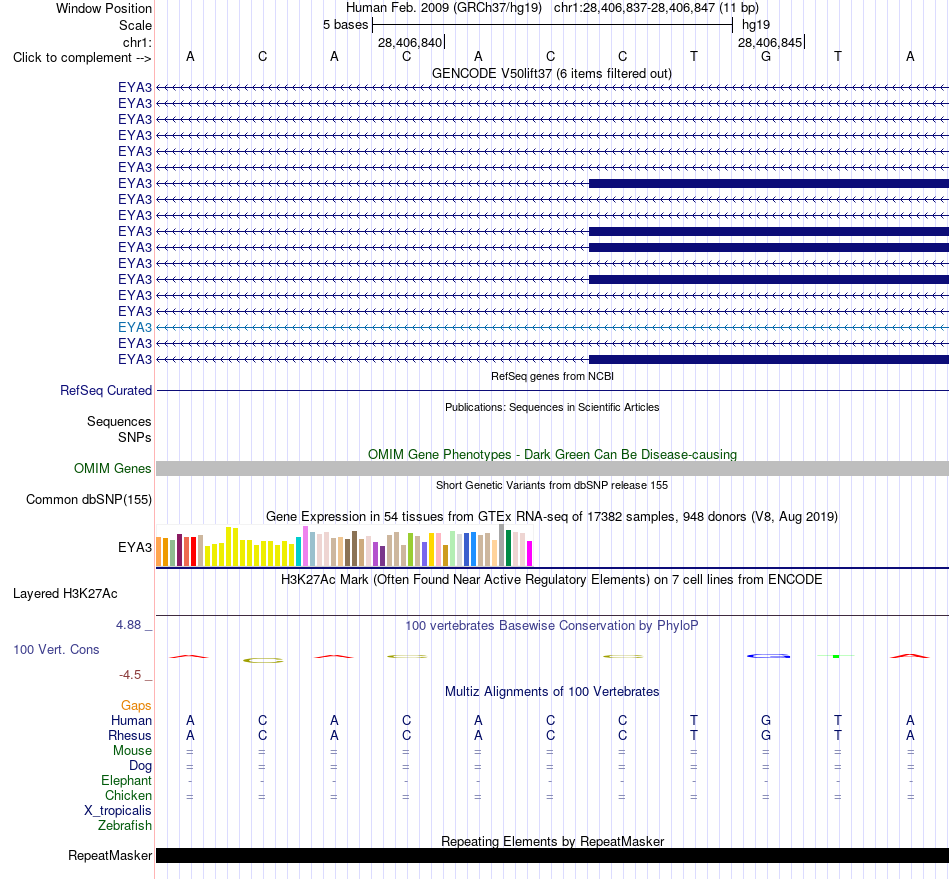950x879 pixels.
Task: Open 'Publications: Sequences in Scientific Articles' title
Action: click(x=552, y=407)
